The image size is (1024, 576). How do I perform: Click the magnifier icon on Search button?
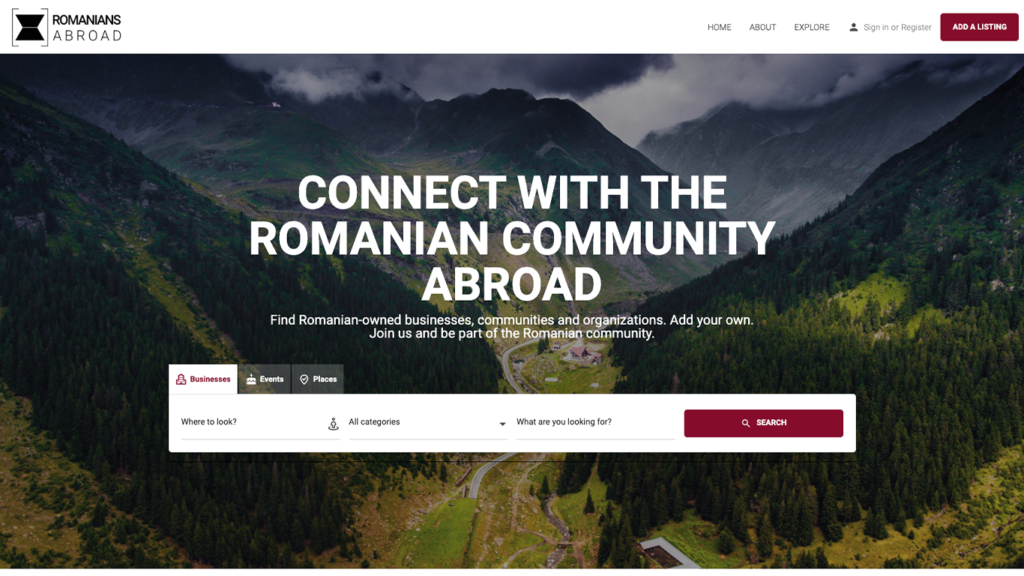(x=745, y=423)
